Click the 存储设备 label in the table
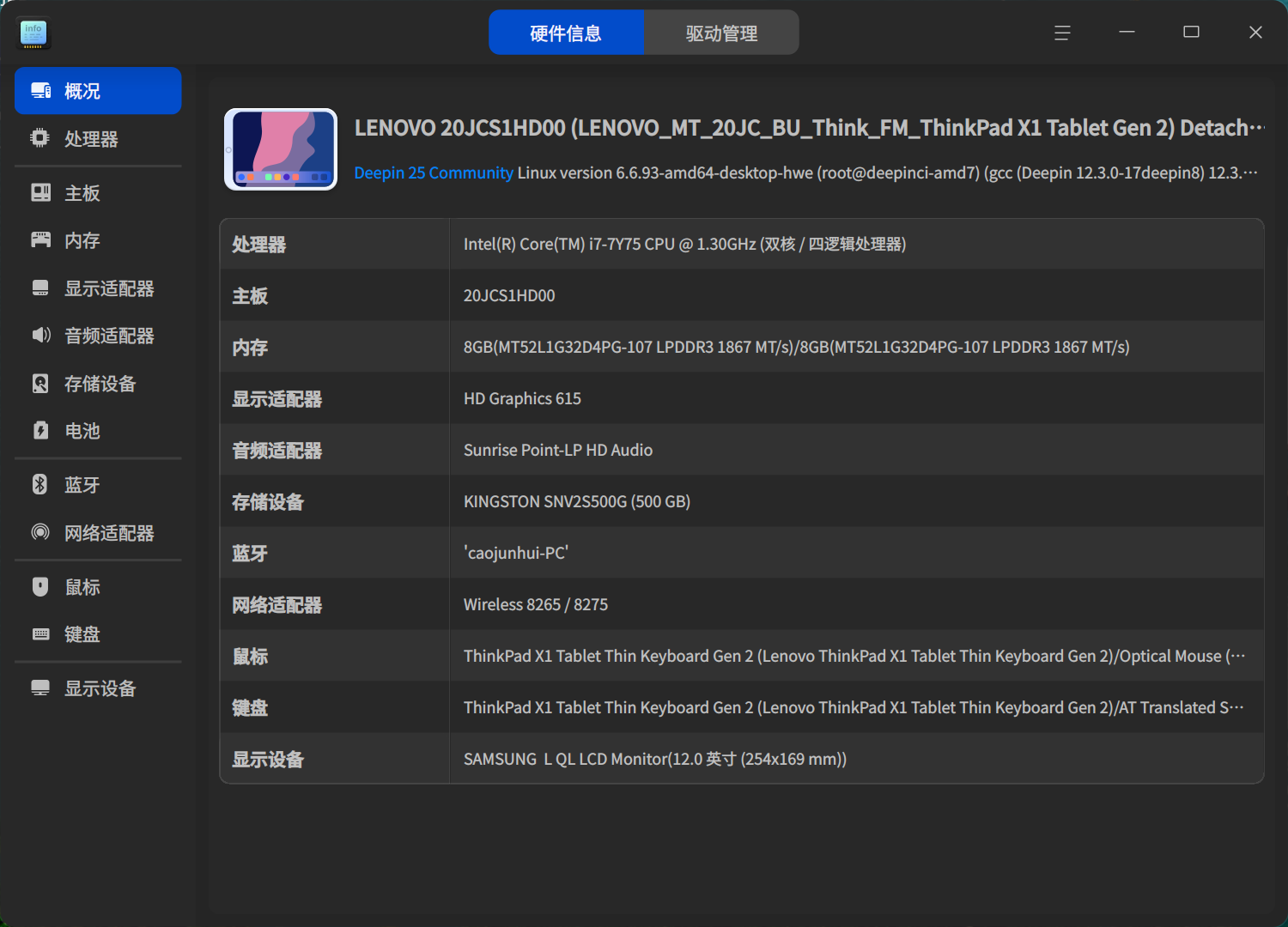Image resolution: width=1288 pixels, height=927 pixels. (x=268, y=501)
